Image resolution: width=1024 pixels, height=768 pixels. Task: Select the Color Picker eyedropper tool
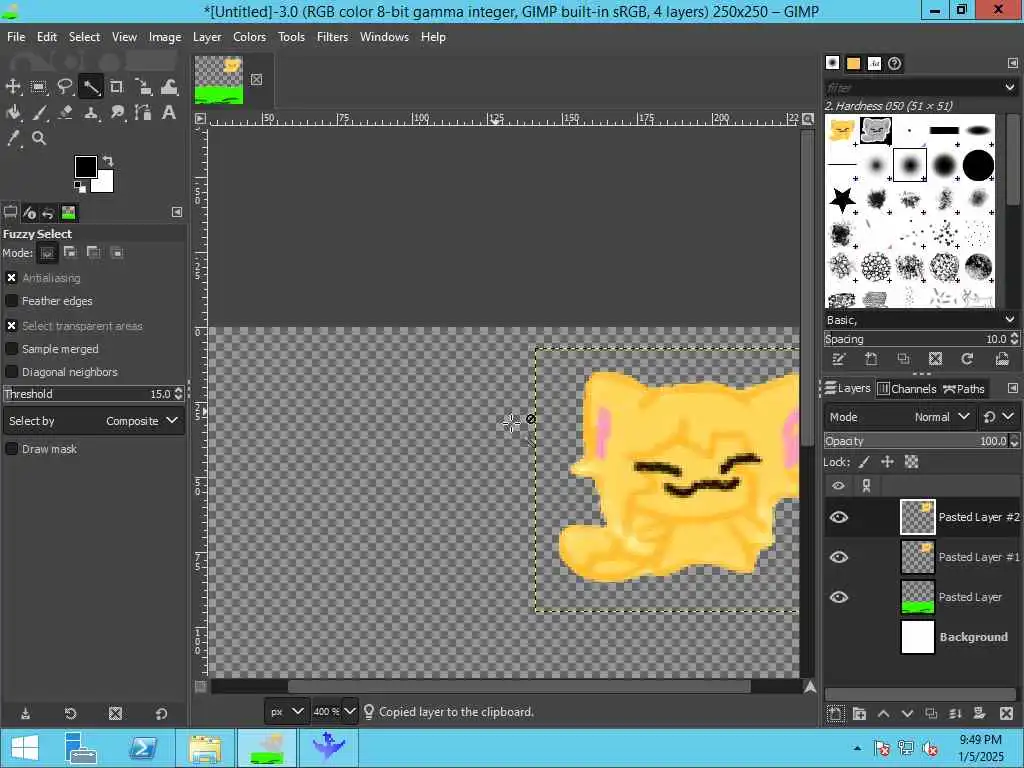click(13, 138)
